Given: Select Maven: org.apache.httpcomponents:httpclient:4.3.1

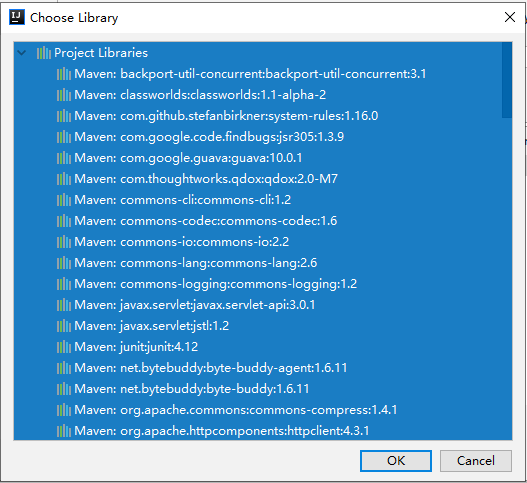Looking at the screenshot, I should click(221, 431).
